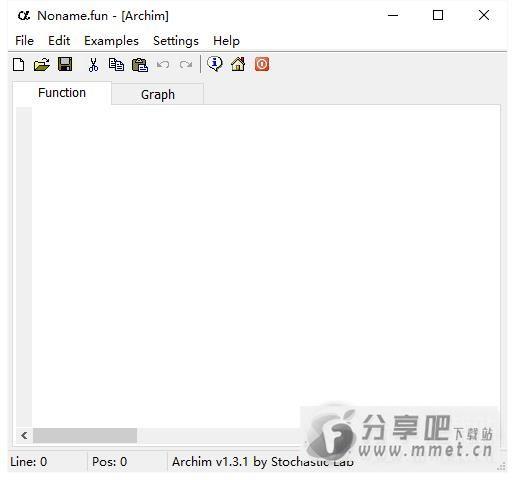Open a file using folder icon
Image resolution: width=515 pixels, height=480 pixels.
tap(42, 64)
